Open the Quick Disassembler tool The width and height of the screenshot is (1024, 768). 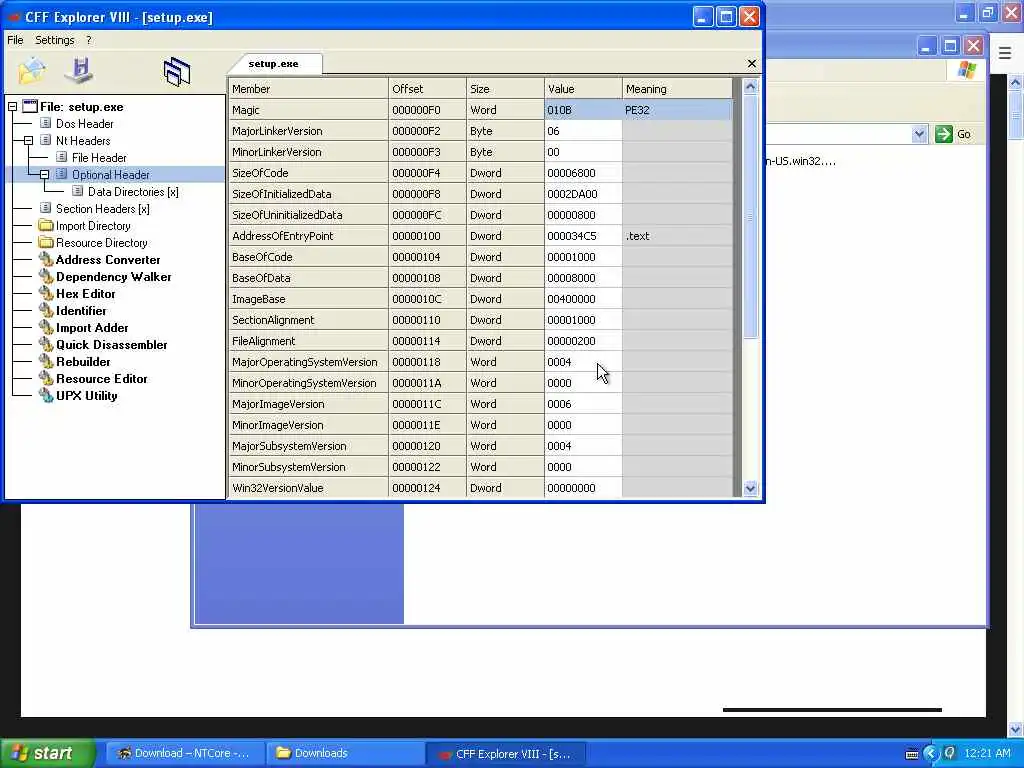point(112,345)
